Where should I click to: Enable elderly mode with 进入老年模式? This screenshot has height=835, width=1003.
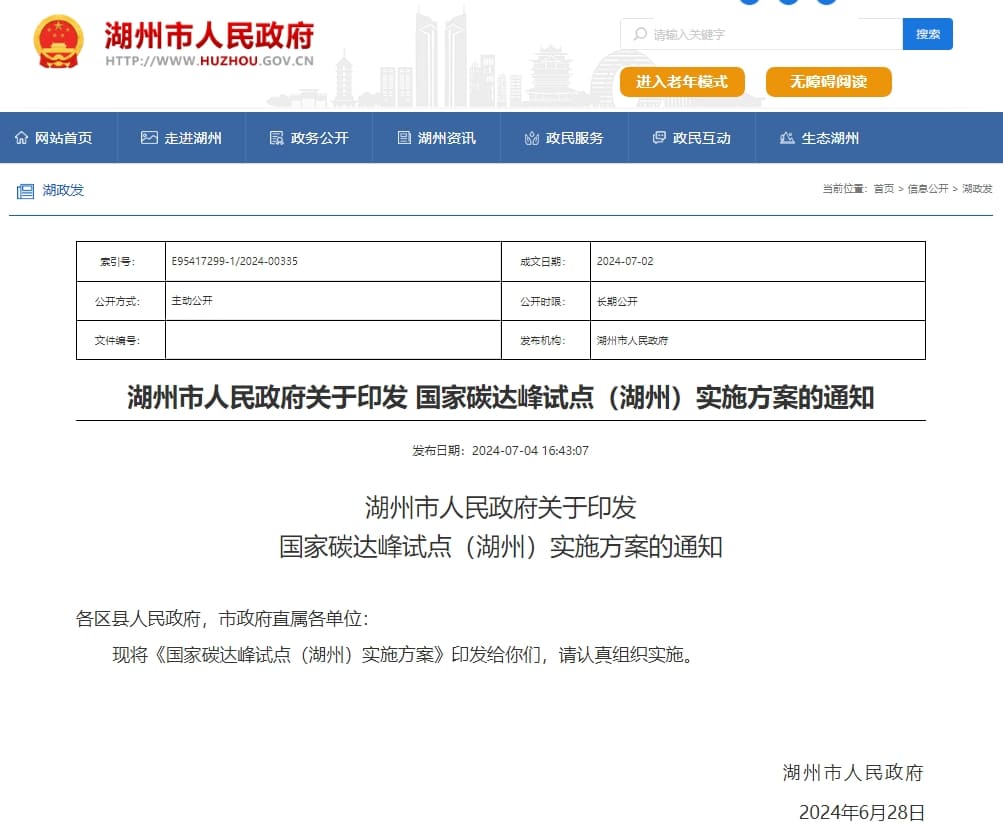click(682, 82)
